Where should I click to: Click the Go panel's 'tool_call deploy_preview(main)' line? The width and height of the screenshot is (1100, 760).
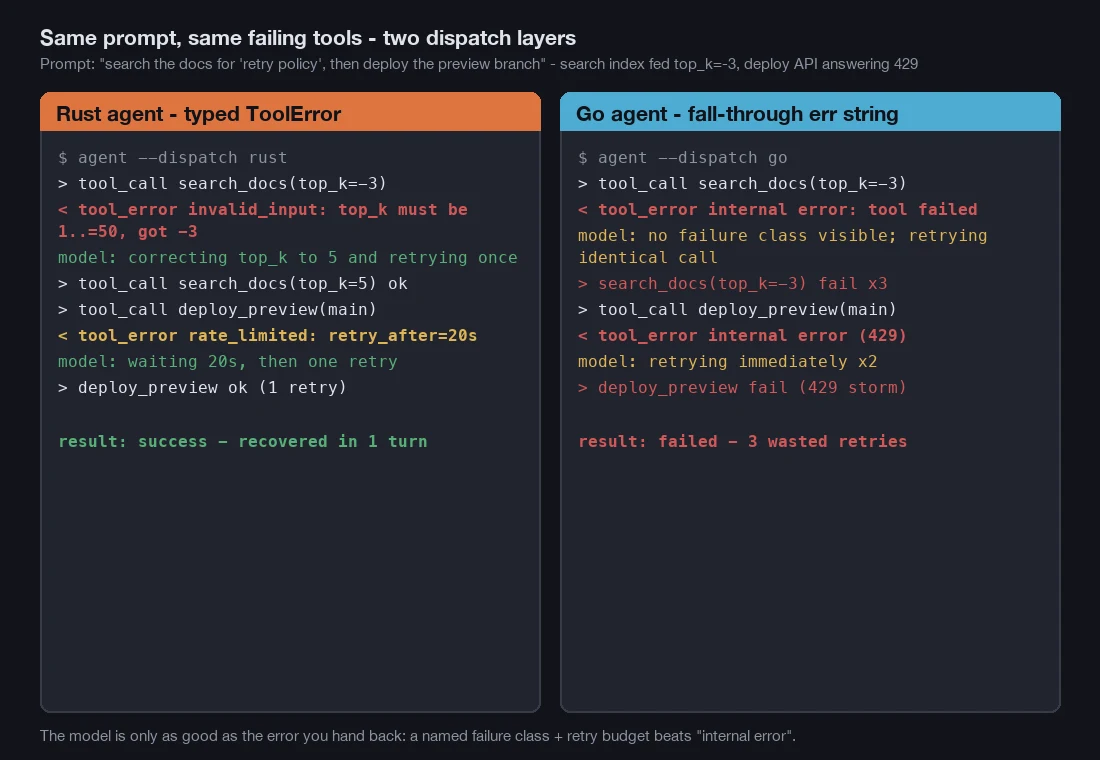[737, 309]
